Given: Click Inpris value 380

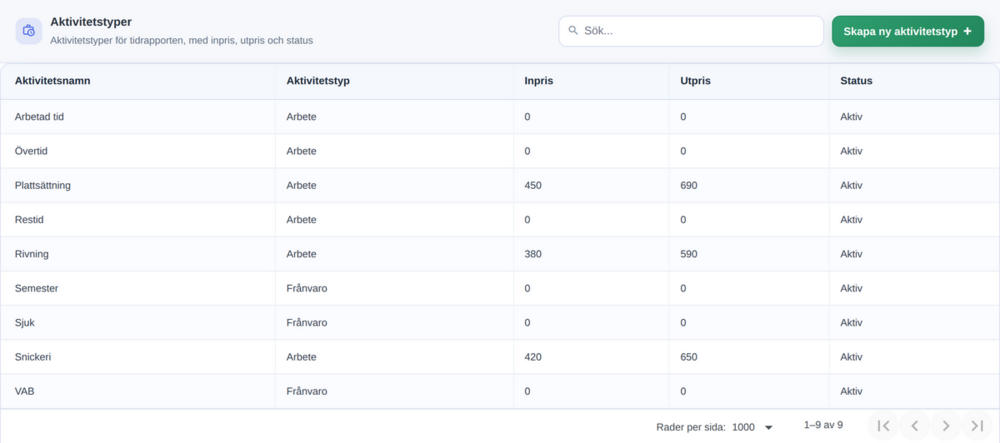Looking at the screenshot, I should (533, 254).
